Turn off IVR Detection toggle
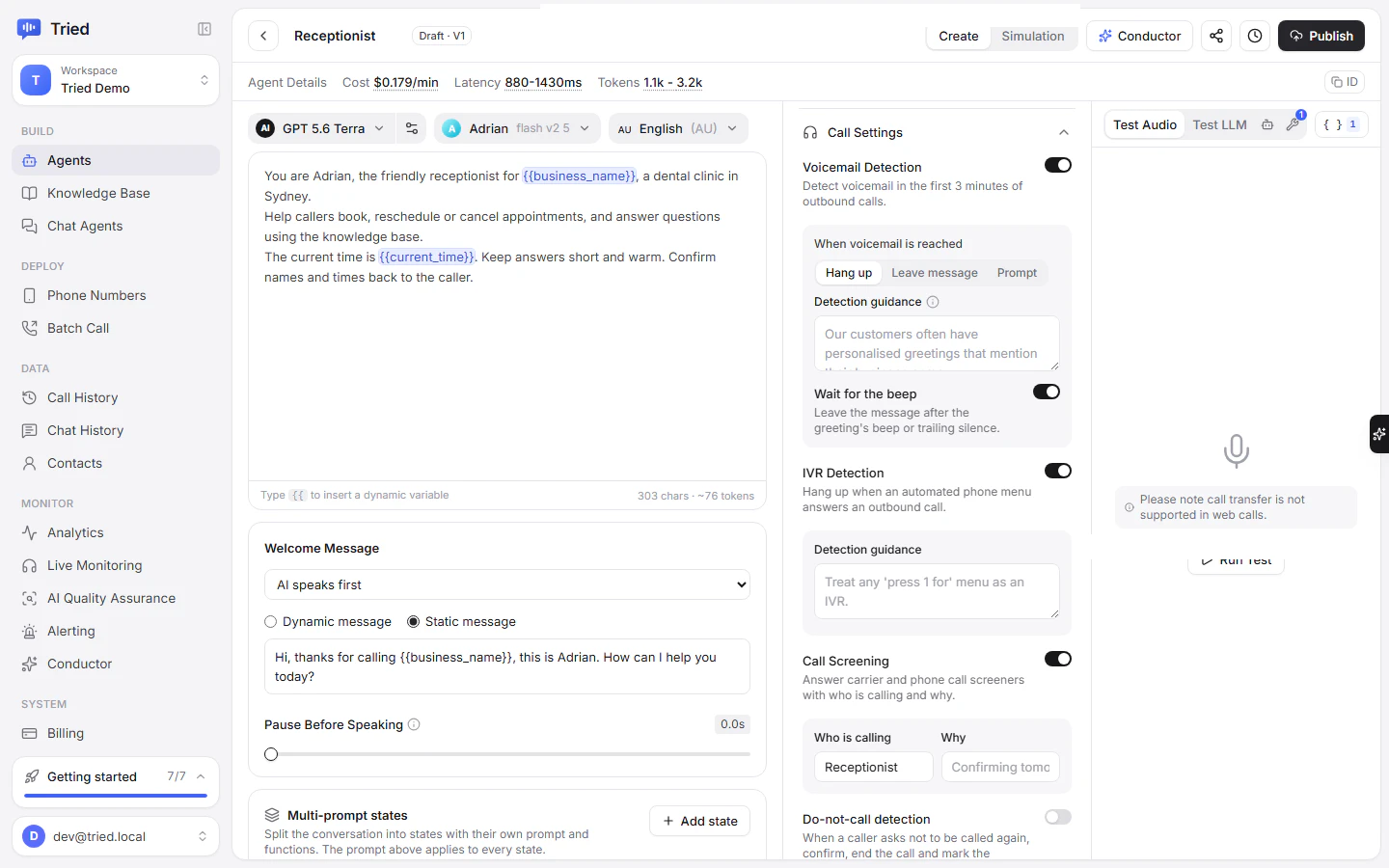1389x868 pixels. 1058,471
